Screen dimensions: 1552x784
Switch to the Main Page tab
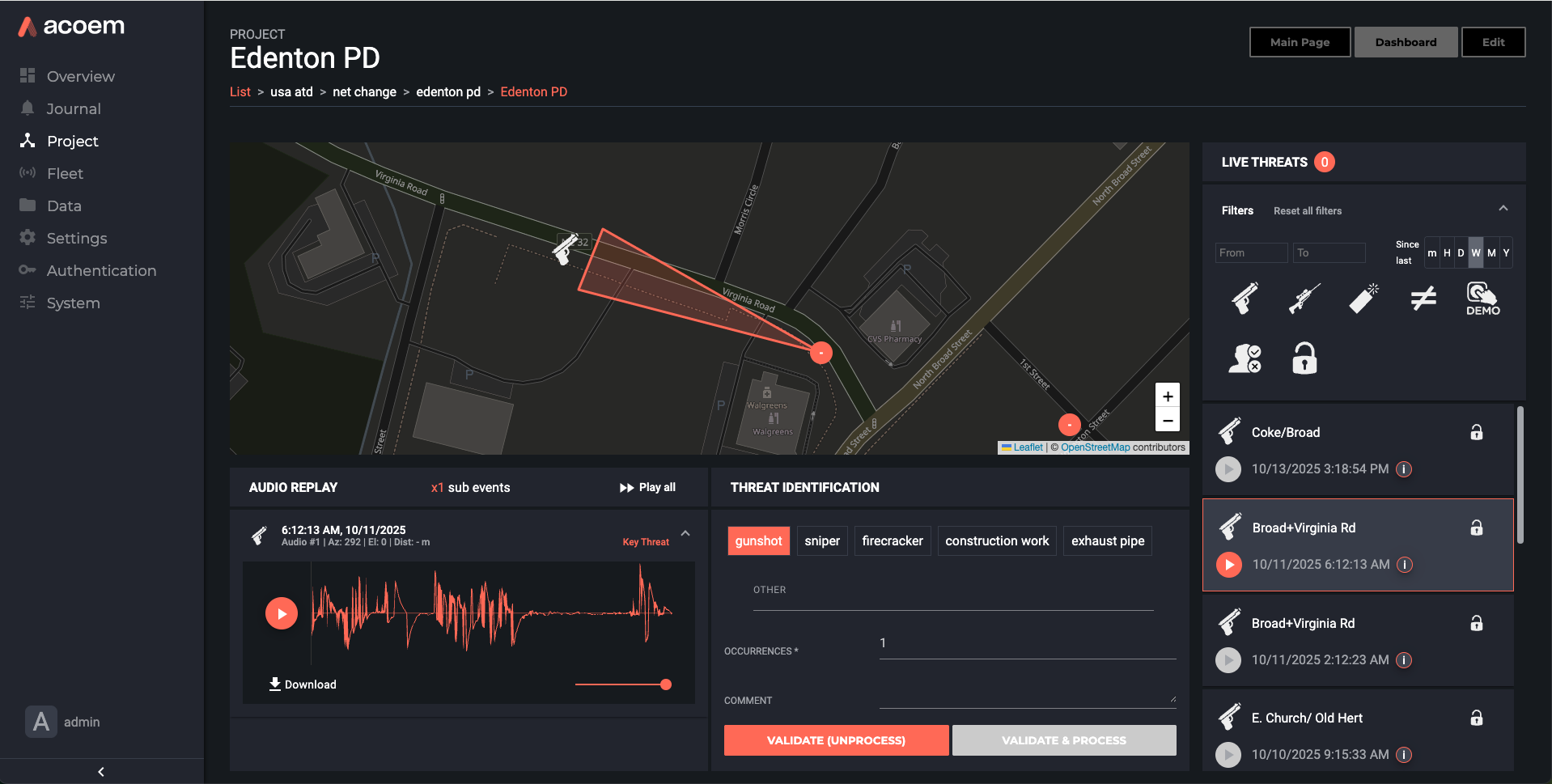1299,41
